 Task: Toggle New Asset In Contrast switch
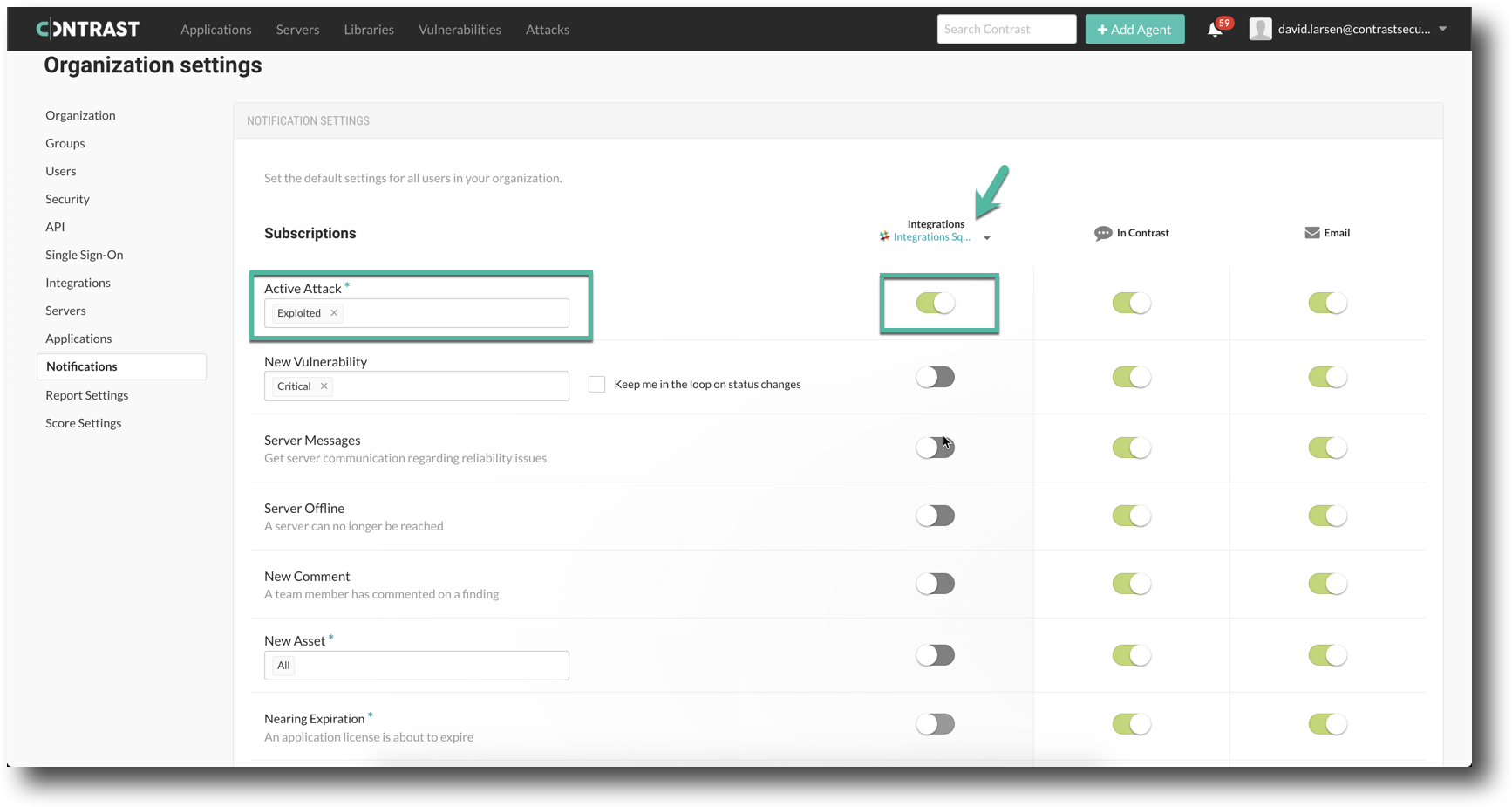(x=1132, y=655)
